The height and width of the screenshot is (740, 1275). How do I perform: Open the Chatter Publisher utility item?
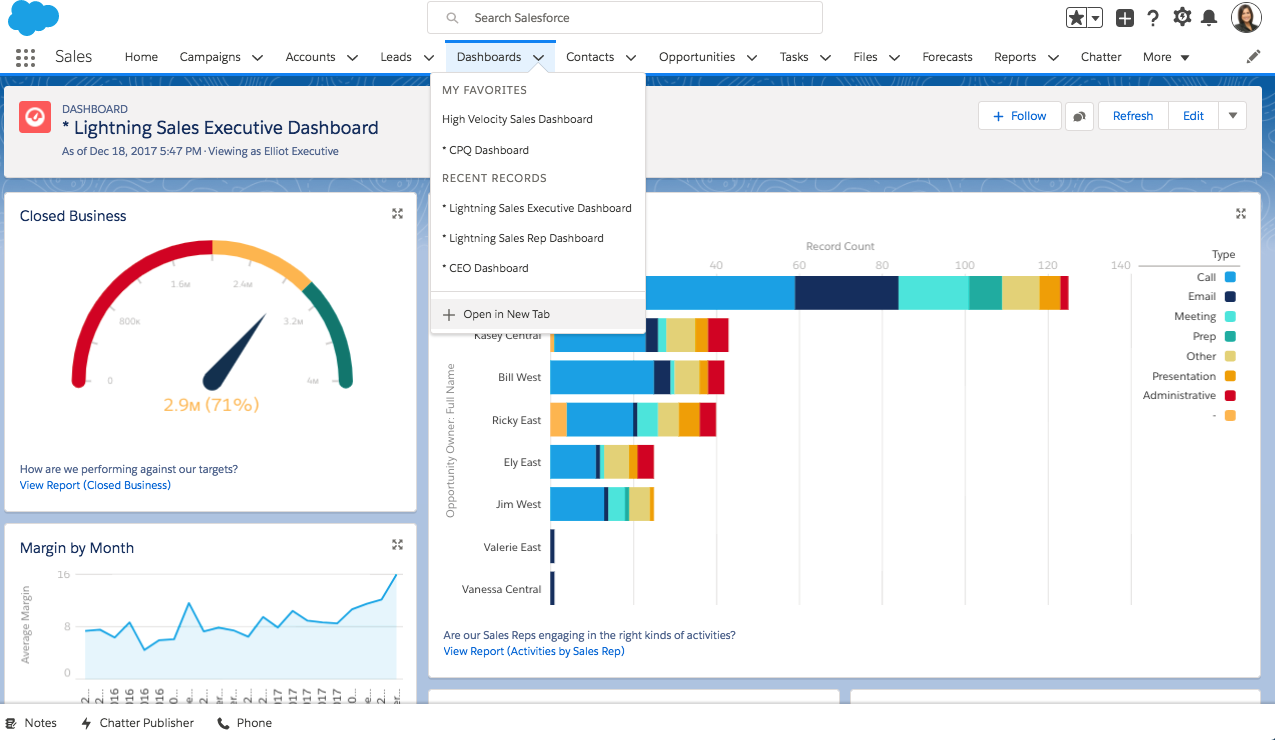point(136,723)
